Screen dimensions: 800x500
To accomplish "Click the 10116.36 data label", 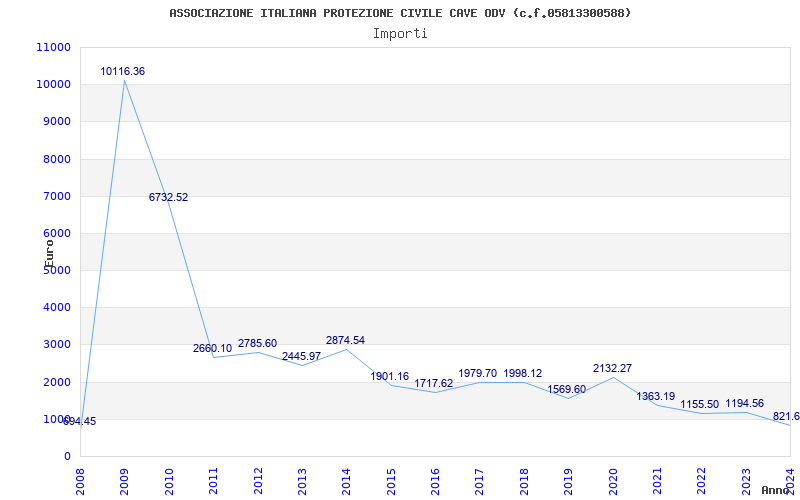I will [x=122, y=71].
